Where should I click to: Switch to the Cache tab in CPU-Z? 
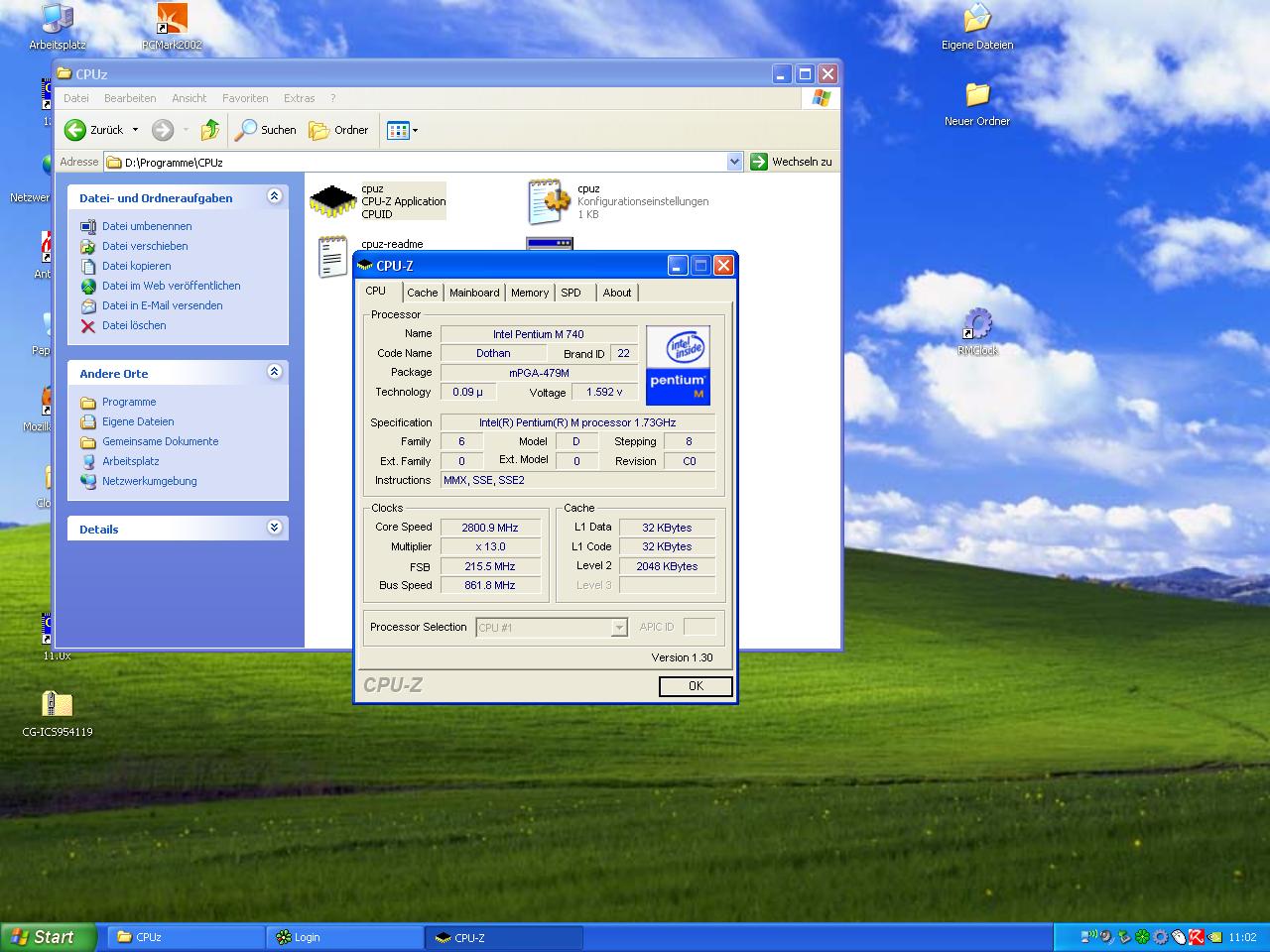(423, 293)
